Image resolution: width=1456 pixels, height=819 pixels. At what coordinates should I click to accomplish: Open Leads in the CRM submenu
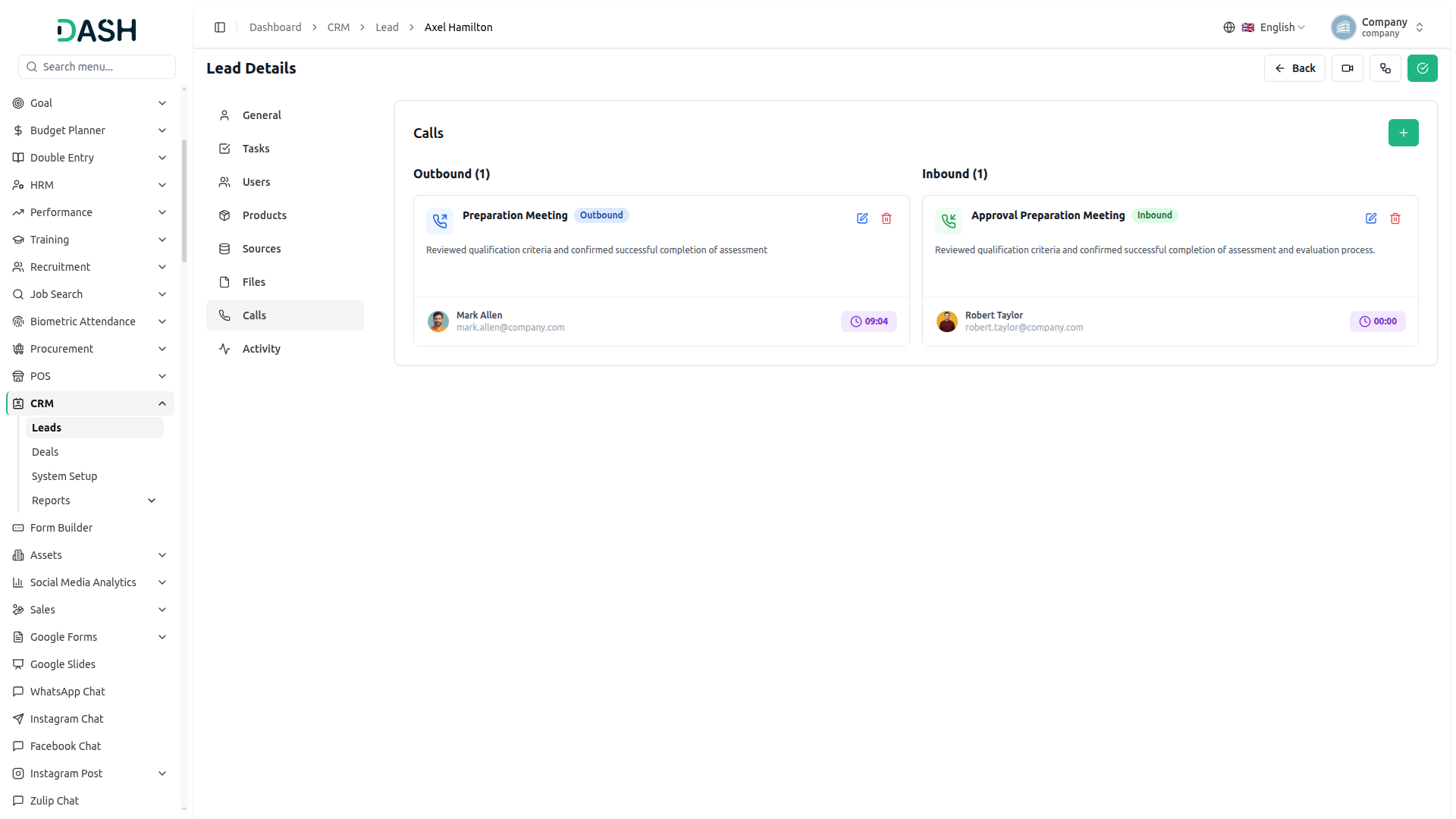[95, 428]
